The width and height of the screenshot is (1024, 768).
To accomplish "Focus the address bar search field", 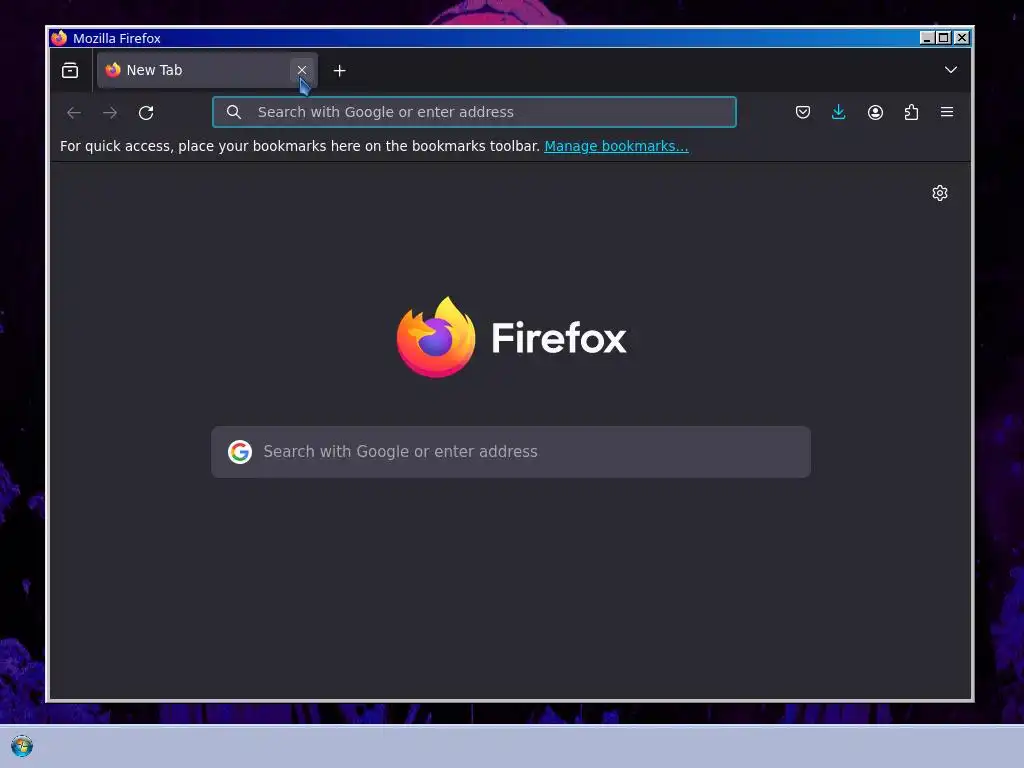I will coord(474,112).
